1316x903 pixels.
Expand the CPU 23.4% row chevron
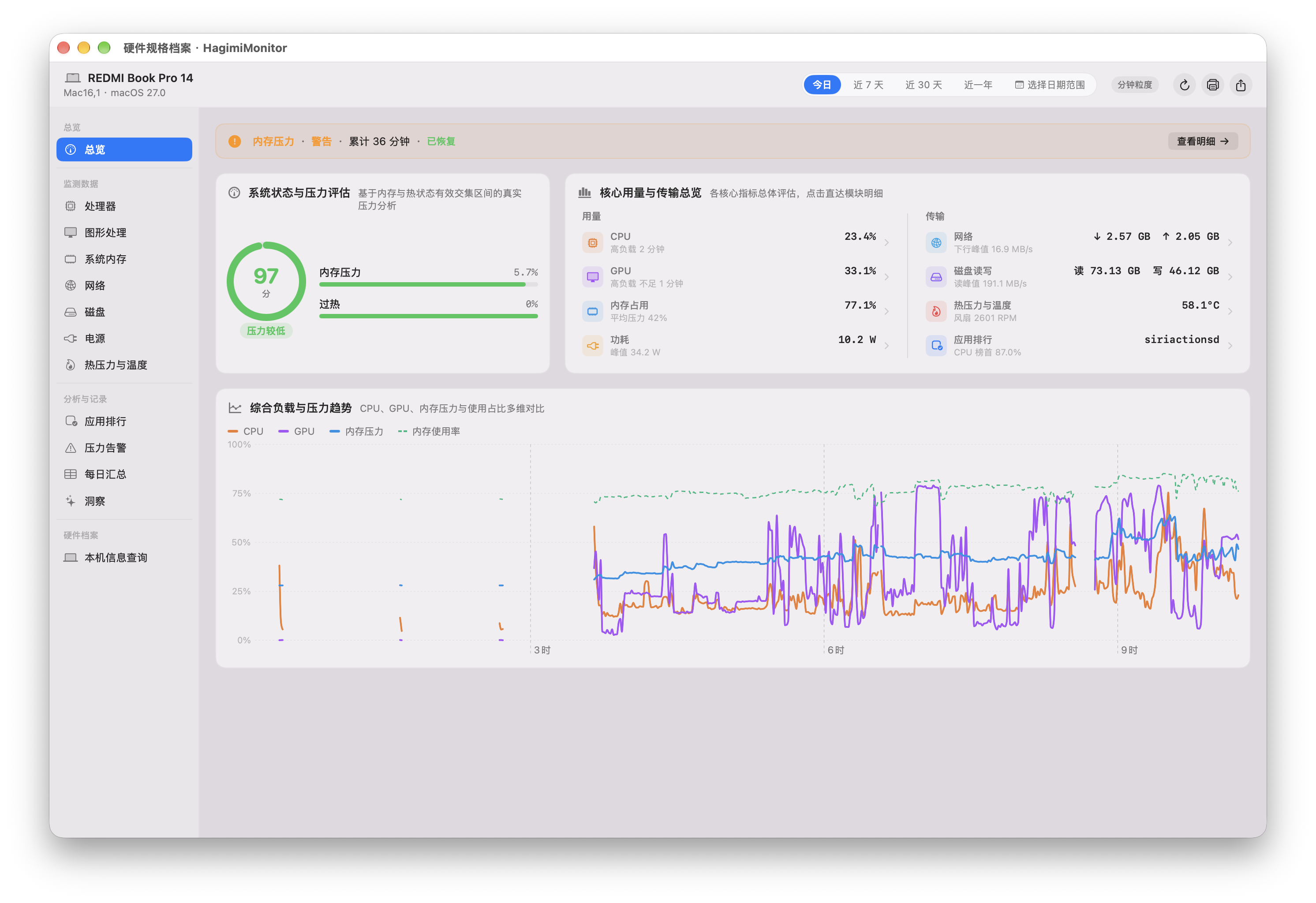pos(886,243)
